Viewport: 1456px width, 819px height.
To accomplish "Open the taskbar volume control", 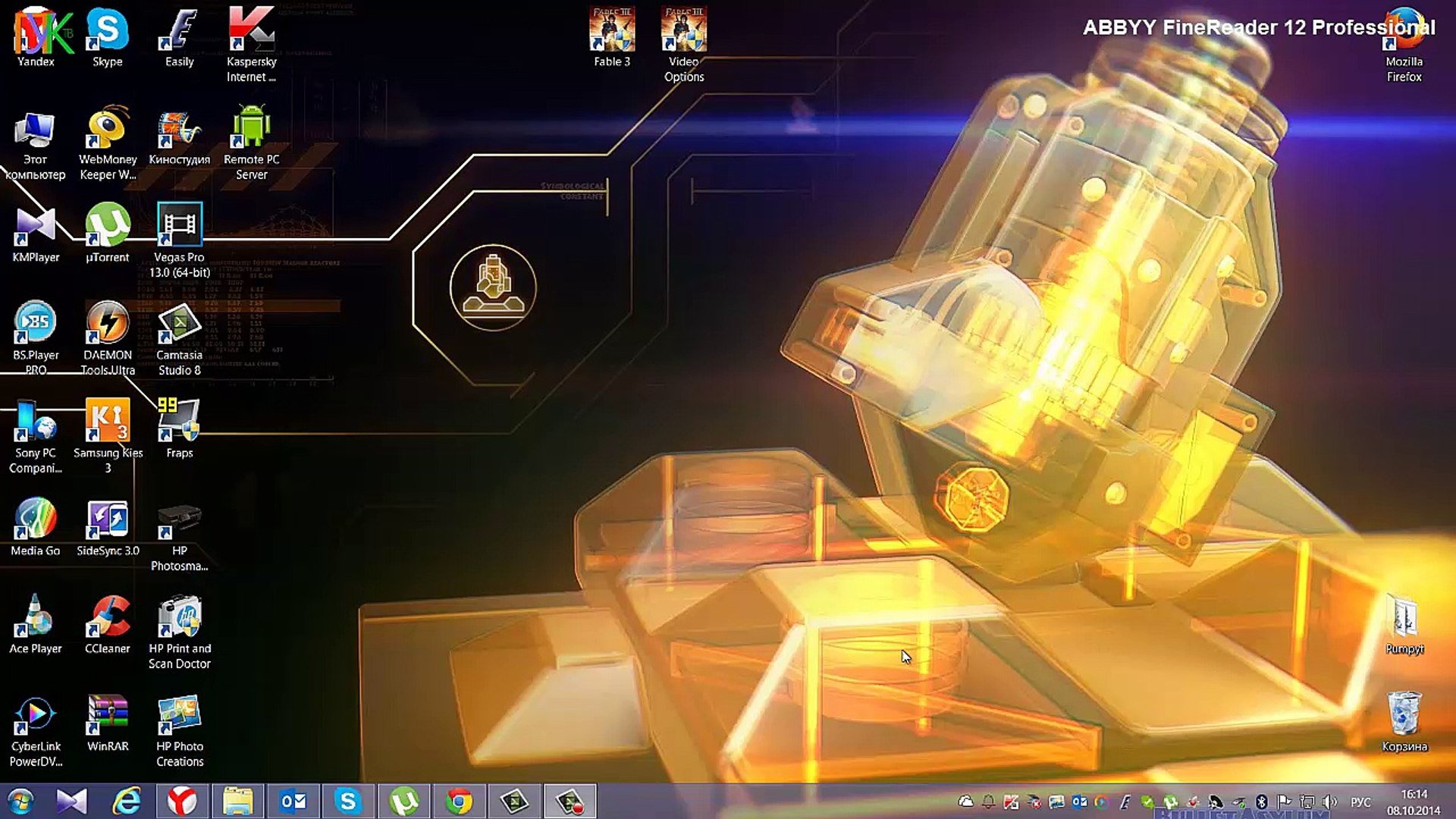I will coord(1329,802).
